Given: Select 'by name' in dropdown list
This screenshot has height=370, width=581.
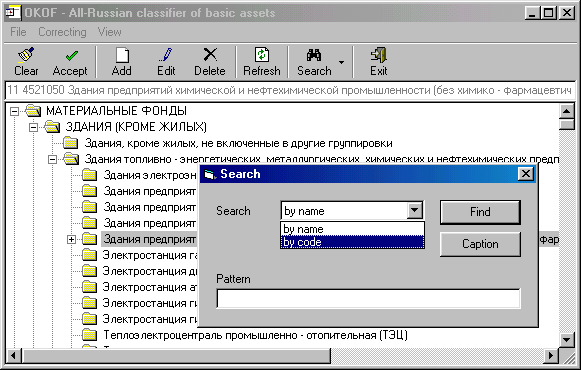Looking at the screenshot, I should point(352,229).
